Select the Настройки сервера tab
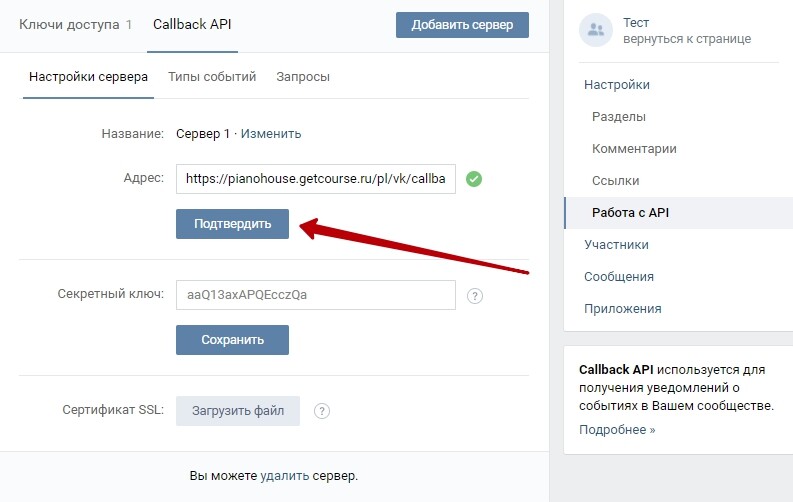 coord(89,77)
